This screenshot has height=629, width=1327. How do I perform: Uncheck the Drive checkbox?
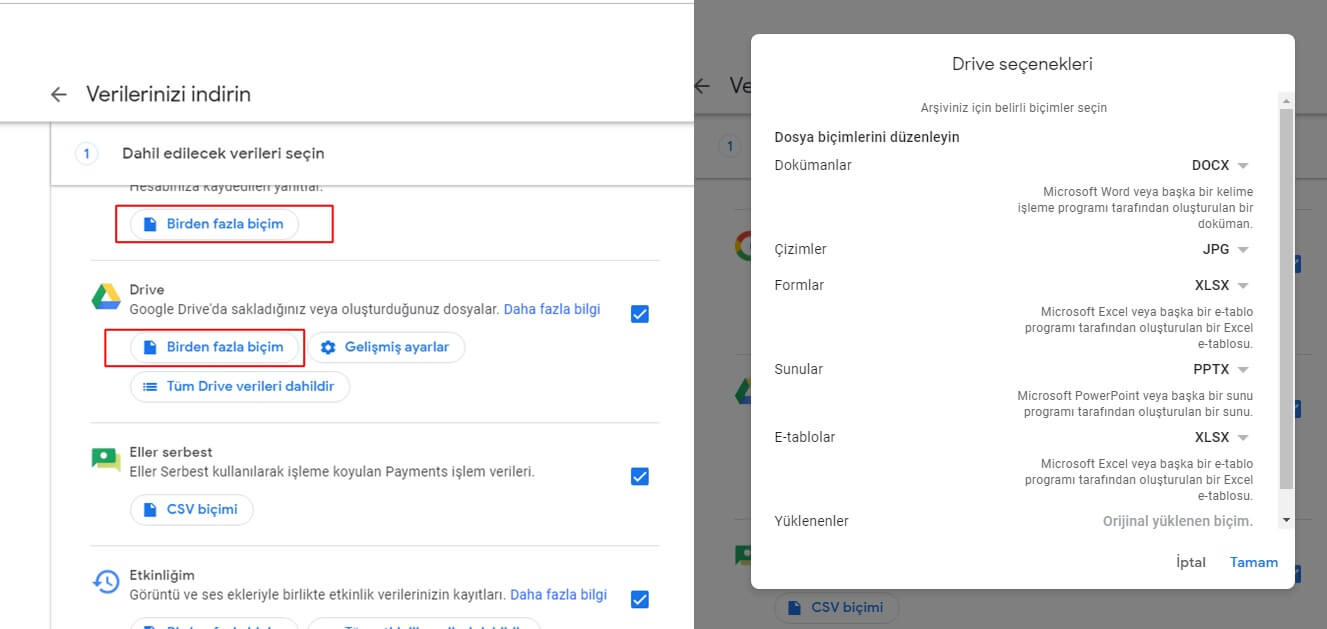640,314
